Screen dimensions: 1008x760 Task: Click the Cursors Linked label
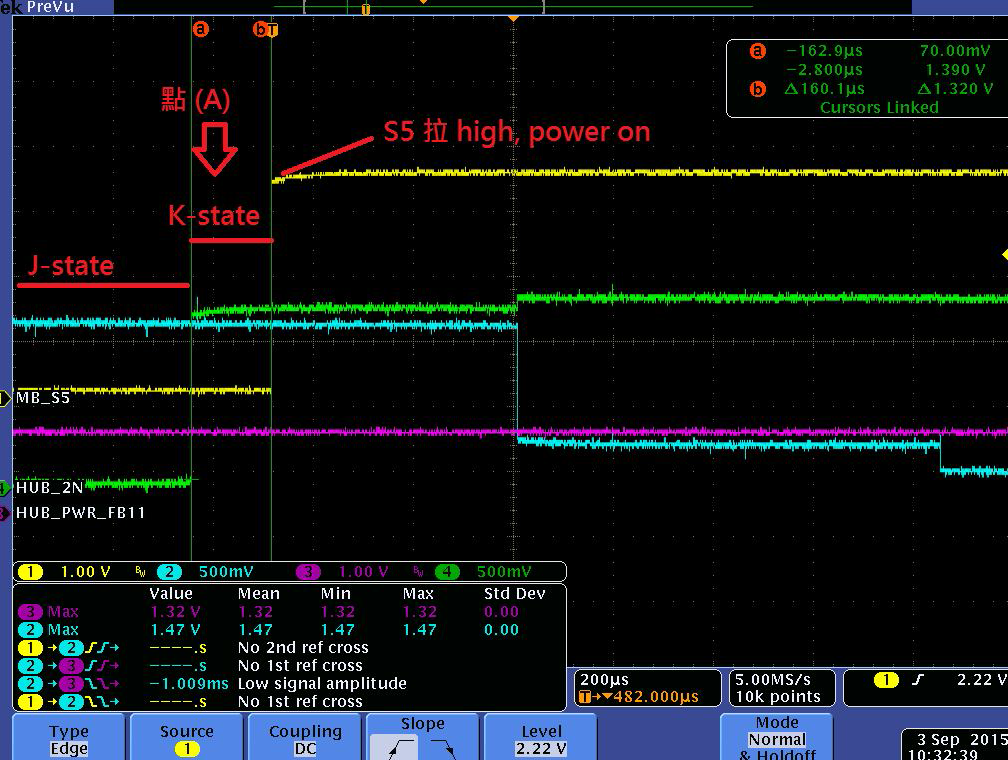879,107
